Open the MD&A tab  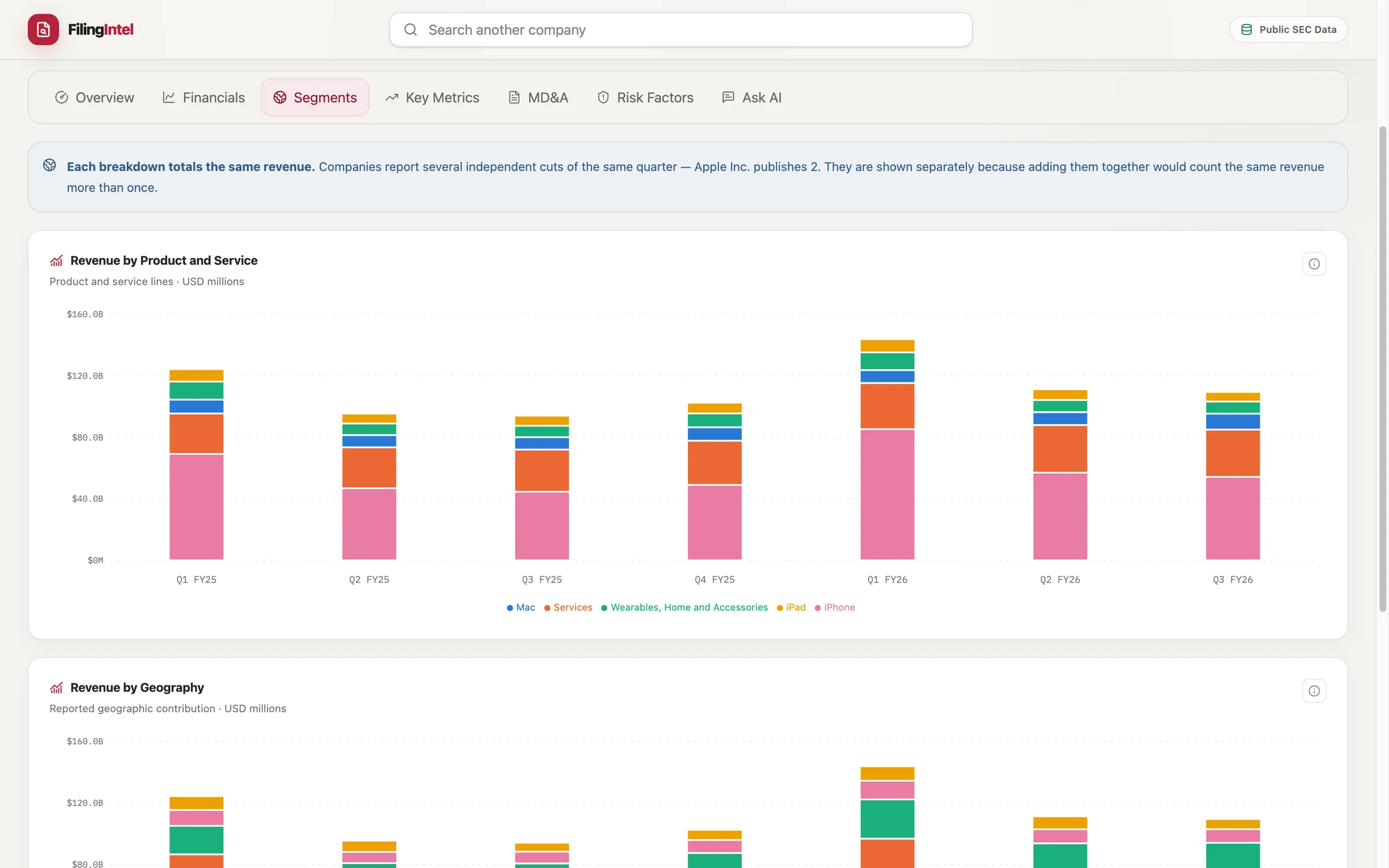[538, 97]
